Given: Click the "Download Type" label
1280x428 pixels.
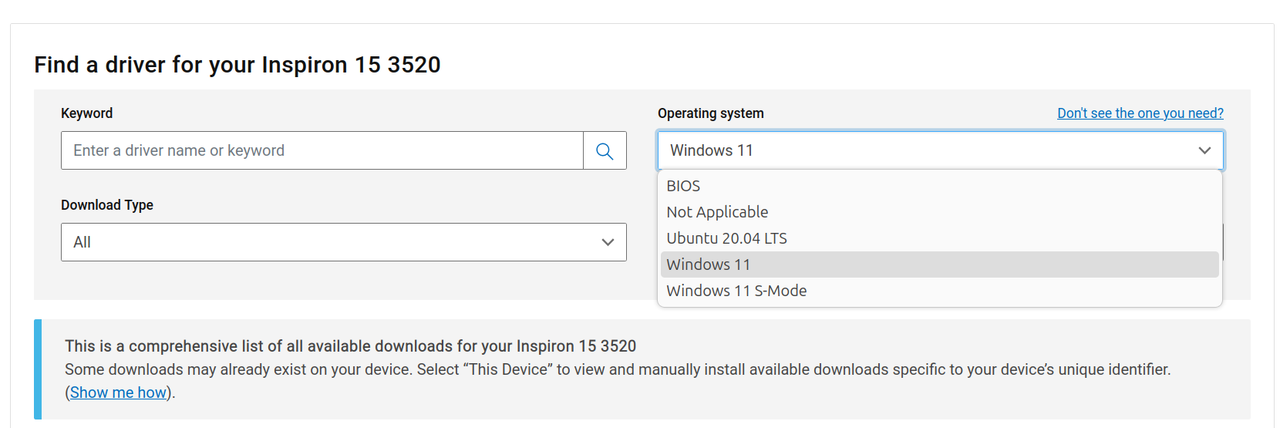Looking at the screenshot, I should [x=107, y=204].
